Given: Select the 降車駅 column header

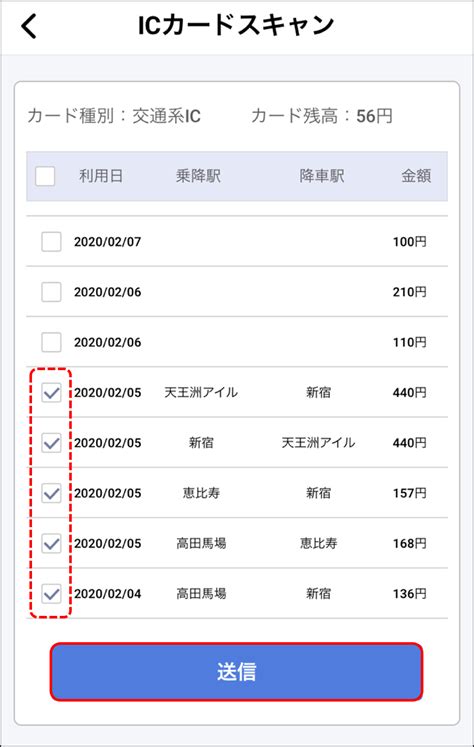Looking at the screenshot, I should click(322, 176).
